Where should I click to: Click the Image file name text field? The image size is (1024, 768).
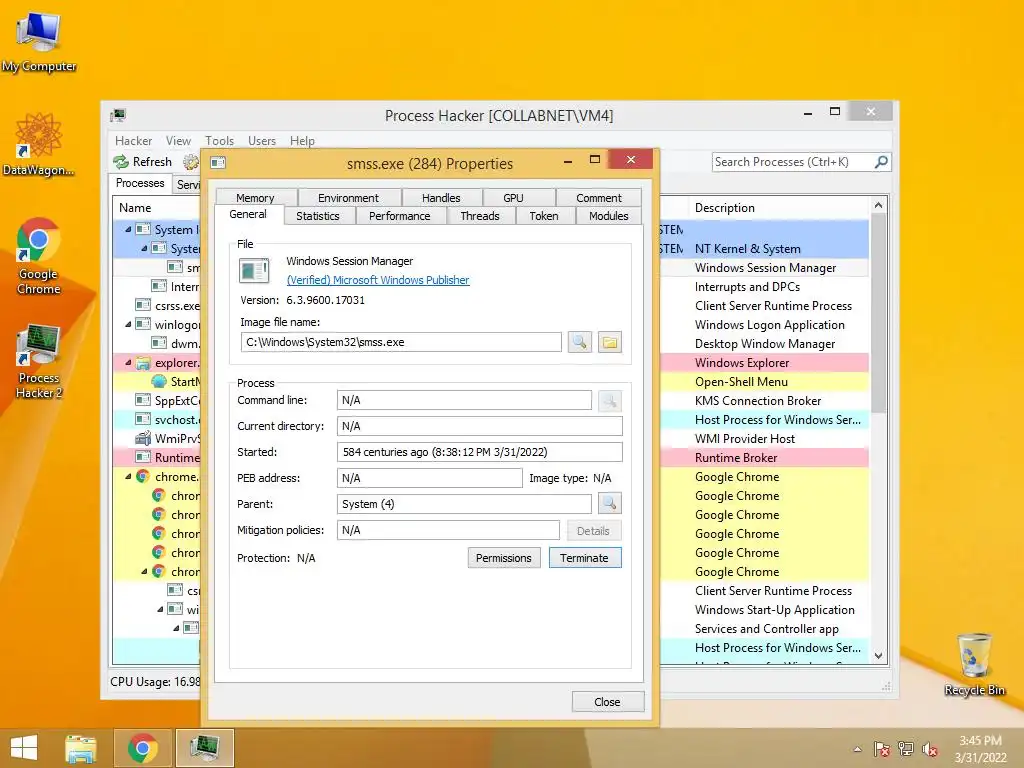[x=401, y=342]
